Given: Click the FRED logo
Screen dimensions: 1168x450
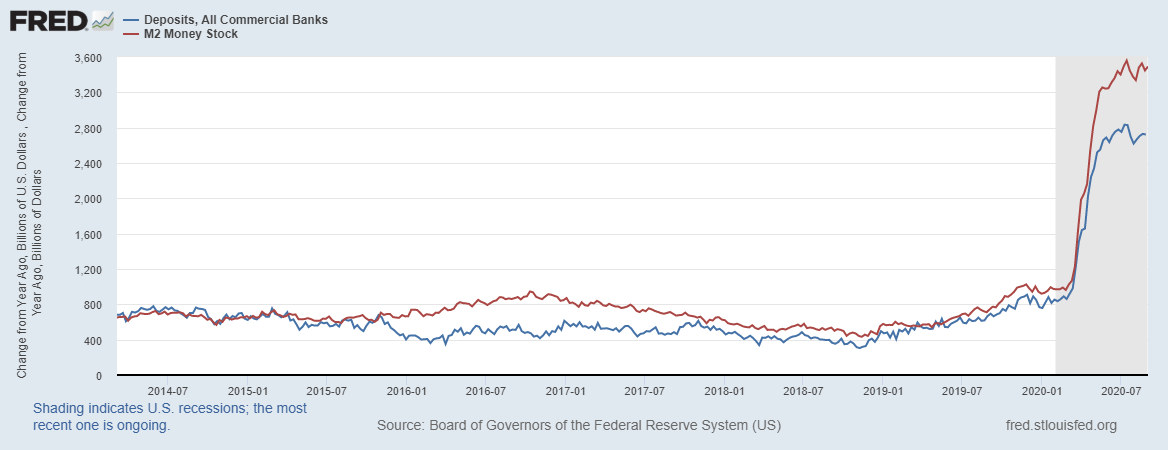Looking at the screenshot, I should pos(46,21).
